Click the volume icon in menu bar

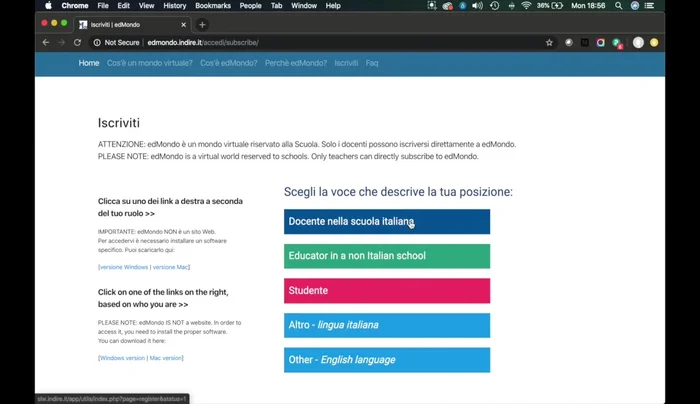point(477,6)
